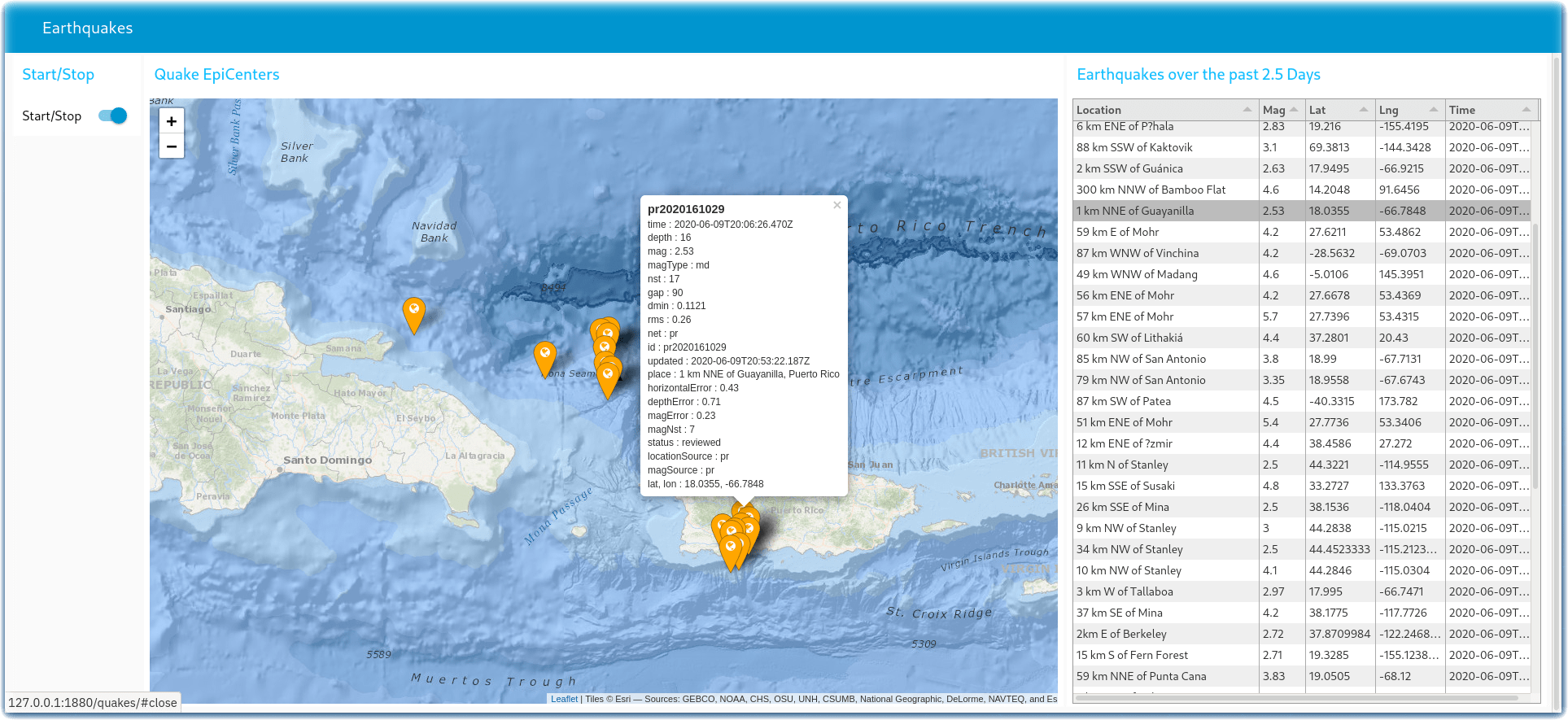Viewport: 1568px width, 720px height.
Task: Select row 56 km ENE of Mohr
Action: point(1302,295)
